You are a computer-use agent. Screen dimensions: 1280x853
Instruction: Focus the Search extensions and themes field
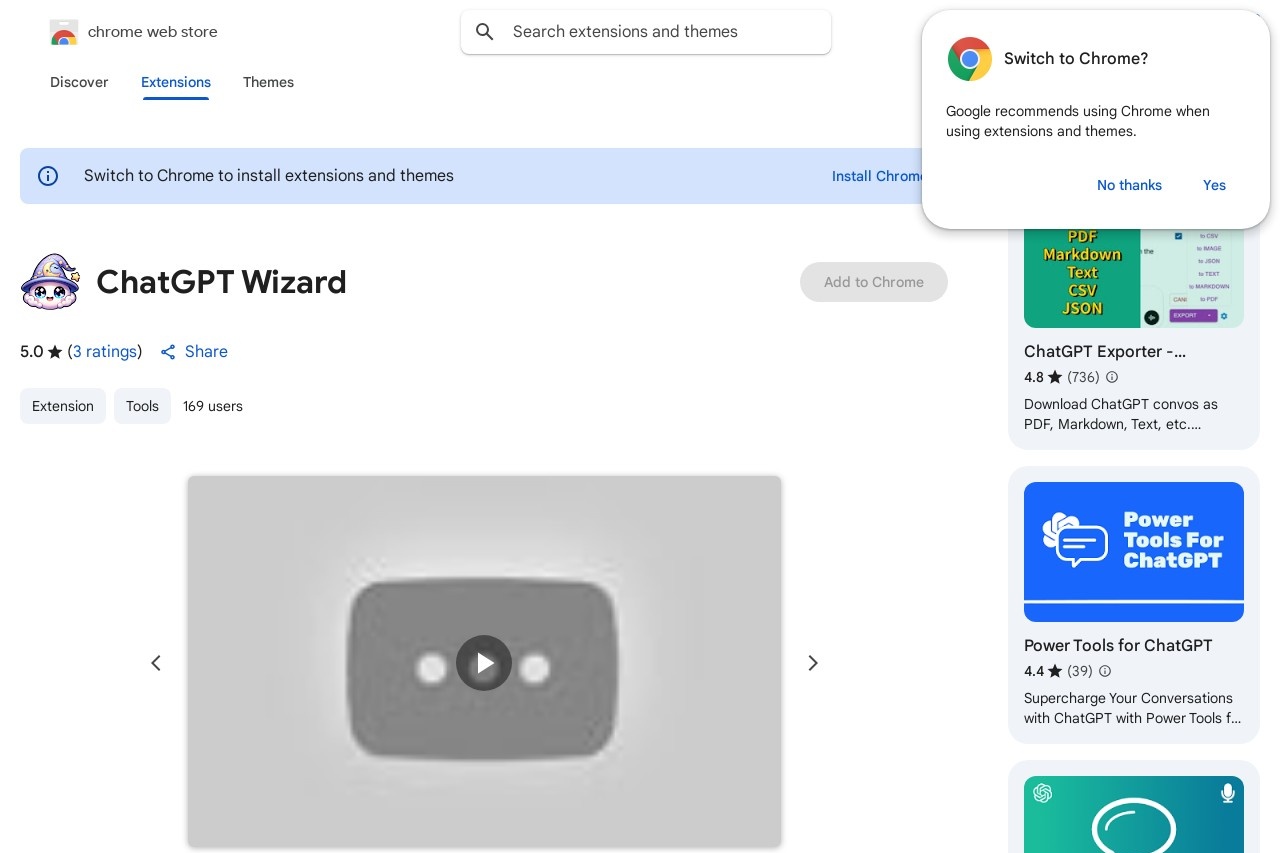pyautogui.click(x=646, y=32)
